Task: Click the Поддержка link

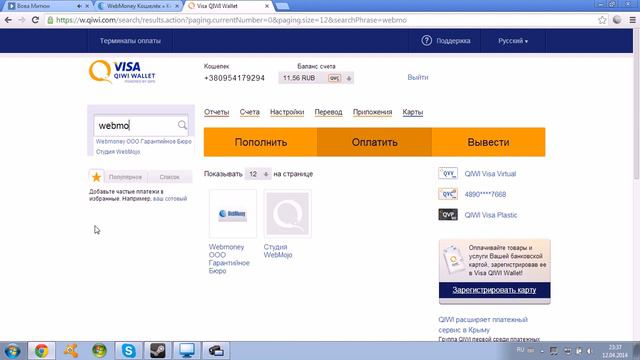Action: tap(453, 41)
